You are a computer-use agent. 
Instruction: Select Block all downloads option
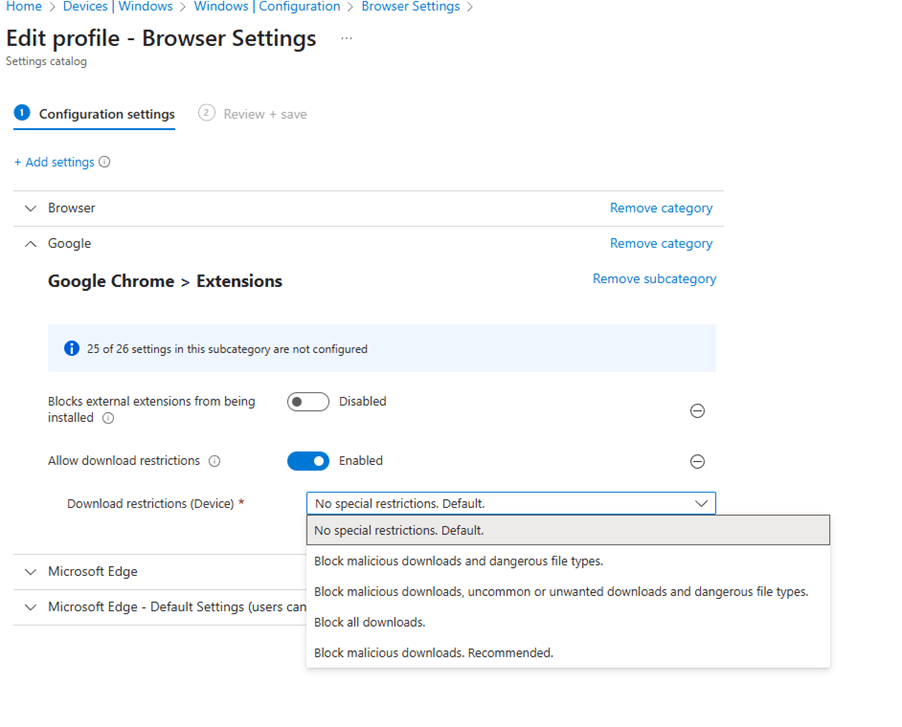click(370, 622)
